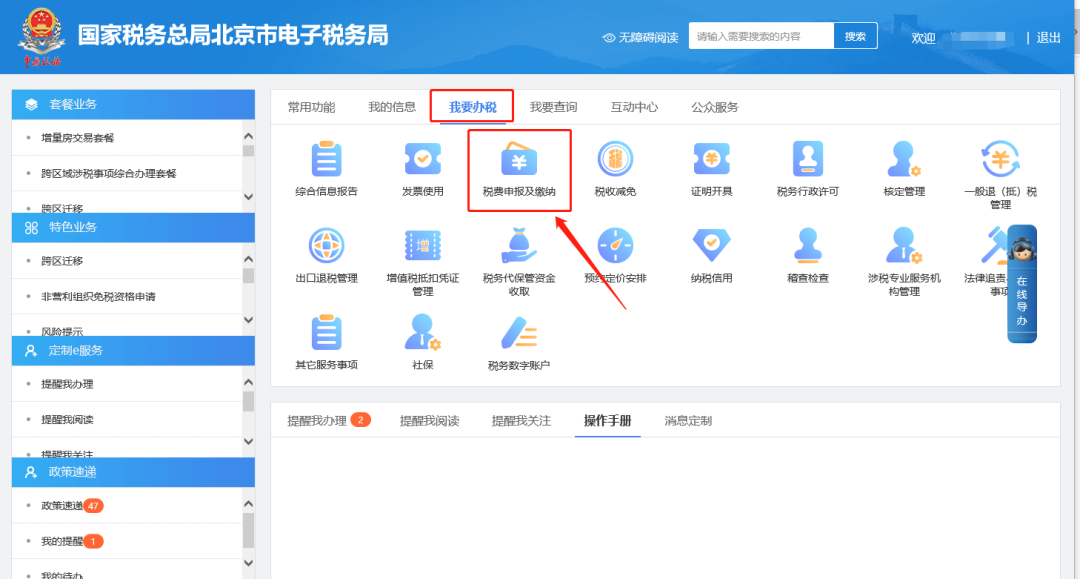Open 一般退（抵）税管理 icon
This screenshot has width=1080, height=579.
pyautogui.click(x=1000, y=159)
